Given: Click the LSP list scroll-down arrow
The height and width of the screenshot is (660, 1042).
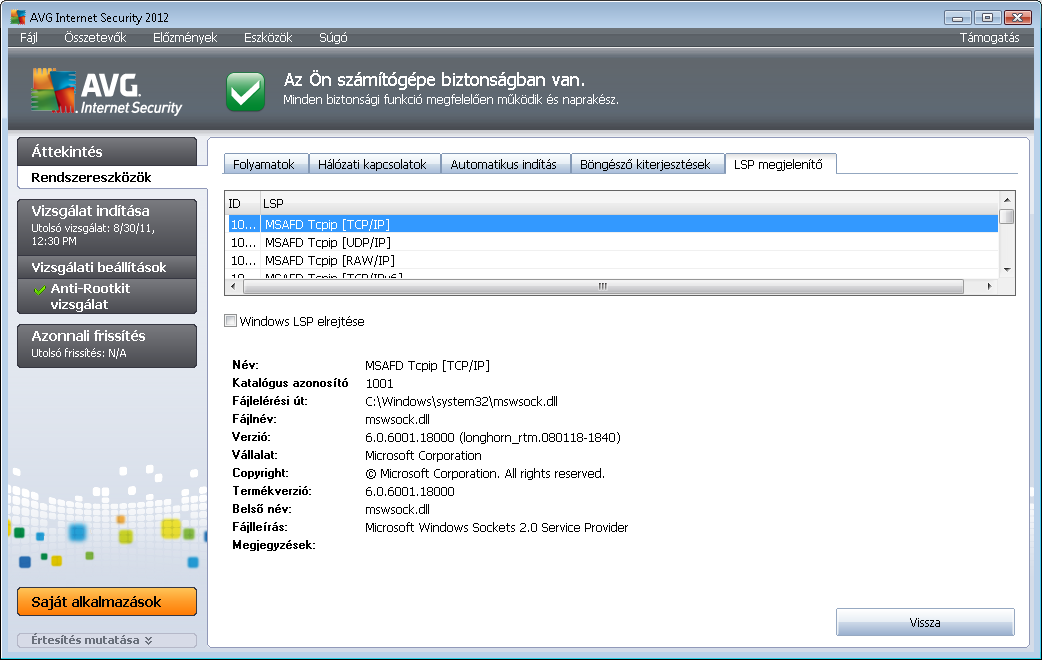Looking at the screenshot, I should point(1007,270).
